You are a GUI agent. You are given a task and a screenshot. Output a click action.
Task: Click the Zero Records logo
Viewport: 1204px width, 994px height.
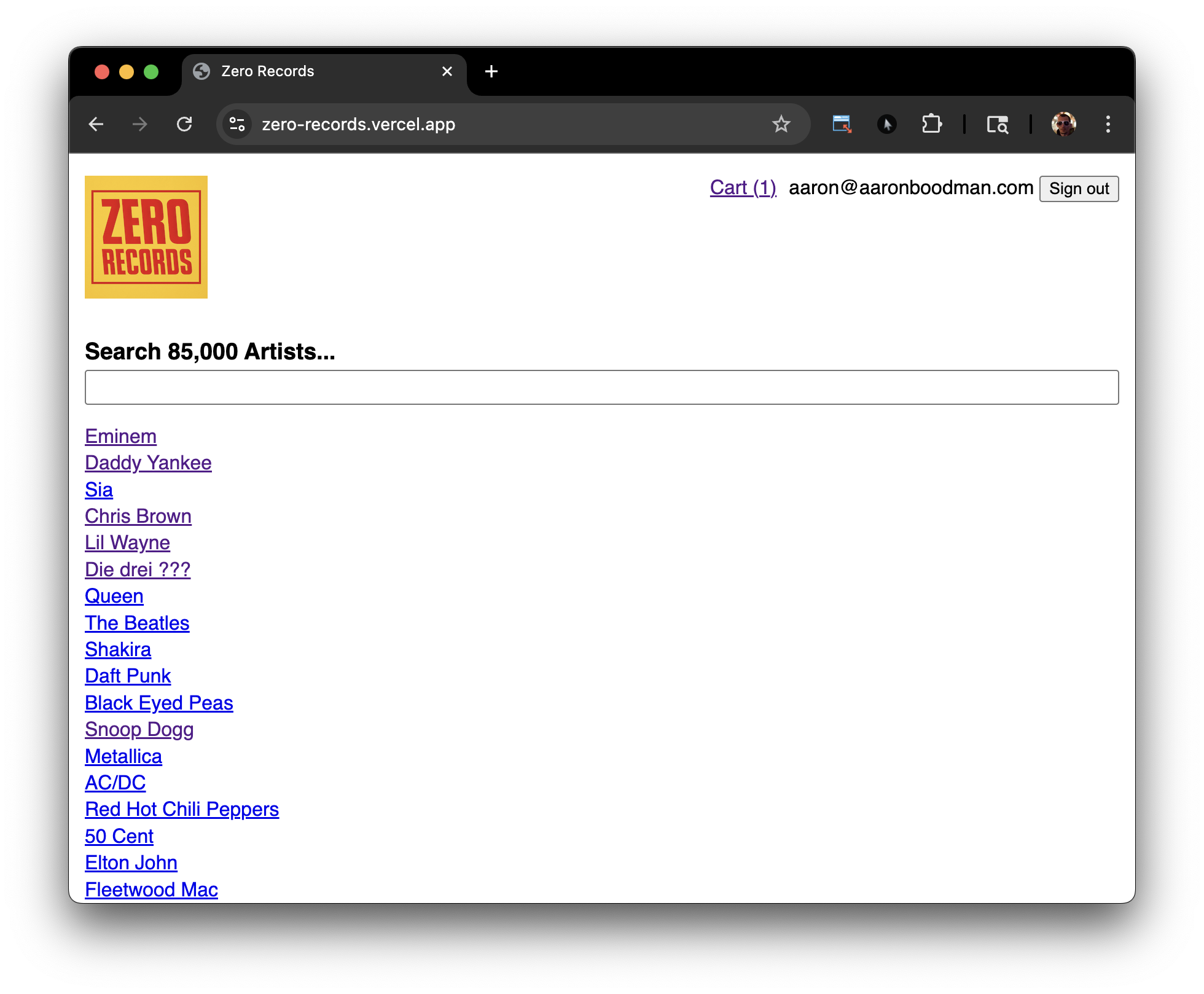[146, 237]
